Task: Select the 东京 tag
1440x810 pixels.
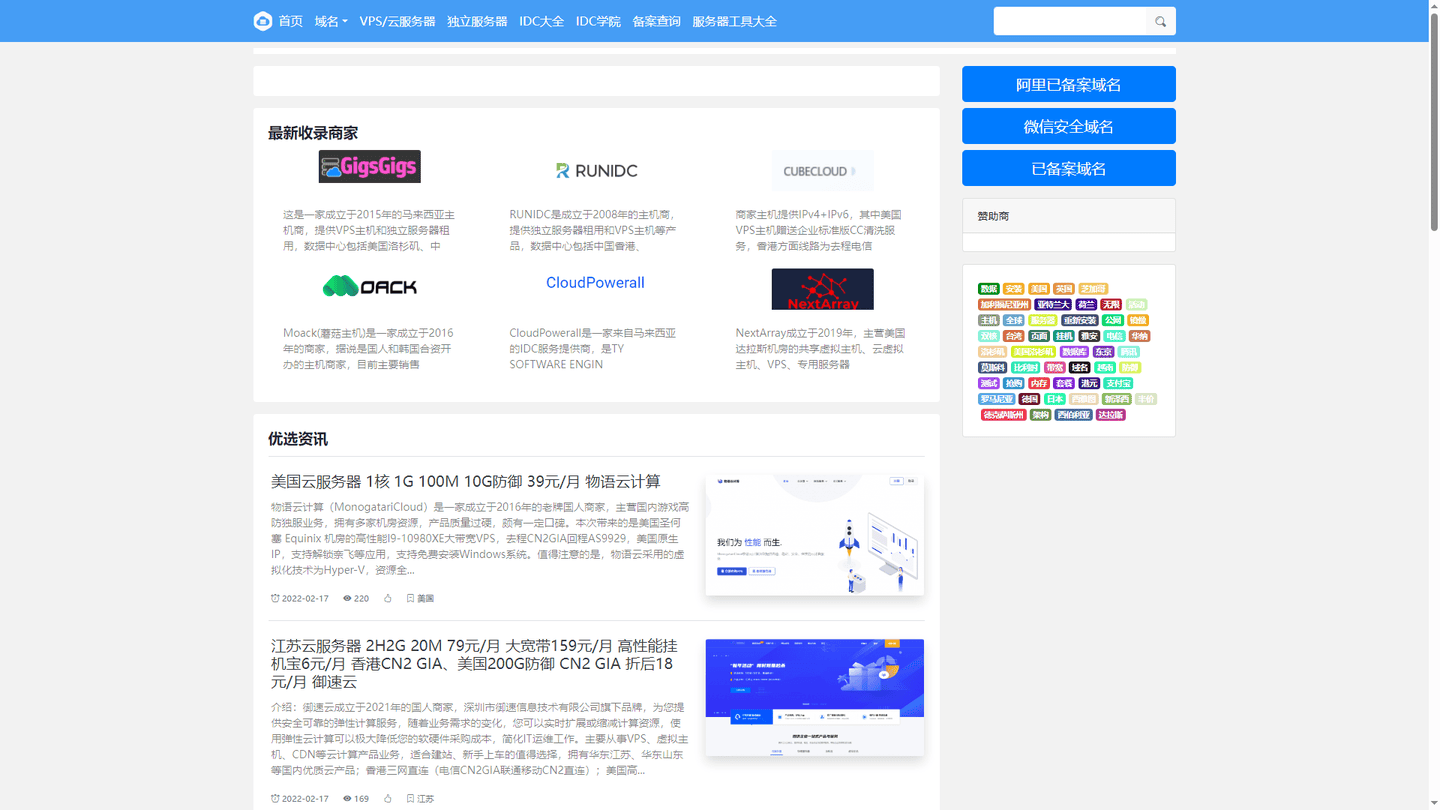Action: coord(1104,352)
